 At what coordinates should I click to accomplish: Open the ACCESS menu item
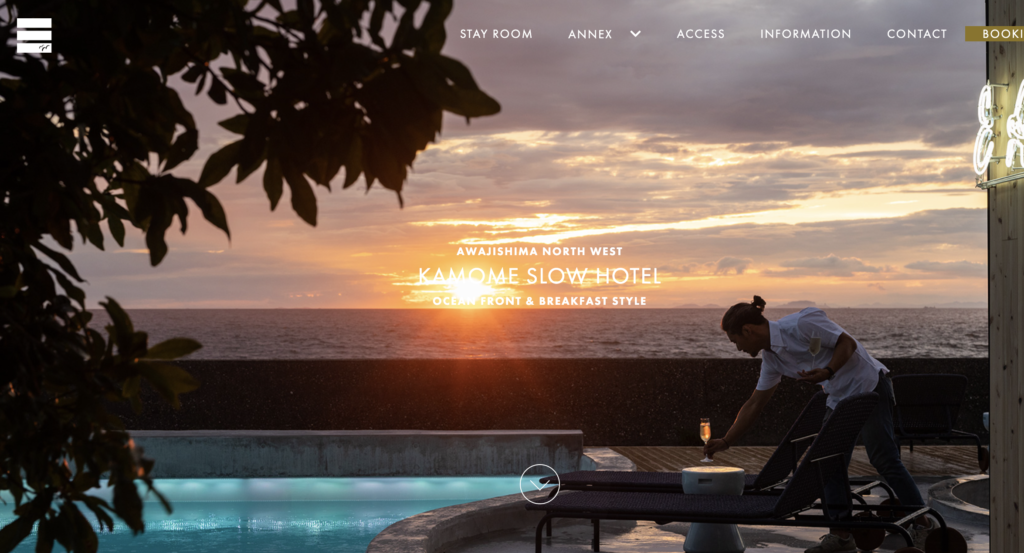[x=701, y=34]
